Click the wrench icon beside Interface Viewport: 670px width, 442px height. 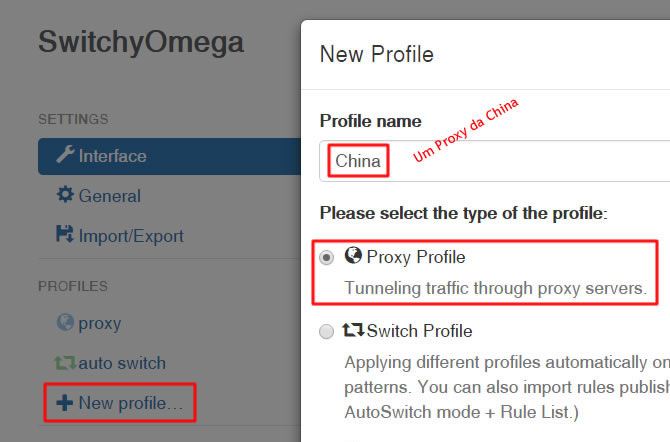pos(65,154)
